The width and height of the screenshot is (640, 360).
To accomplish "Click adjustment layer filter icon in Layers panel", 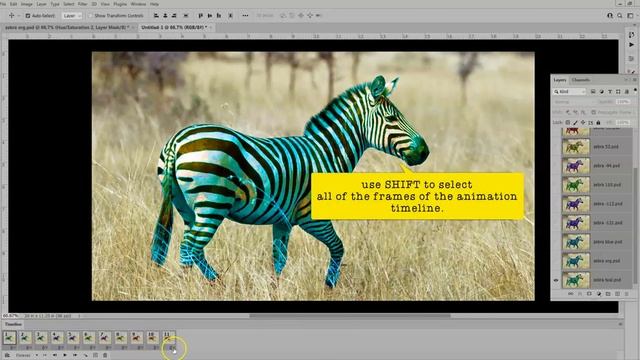I will (602, 91).
